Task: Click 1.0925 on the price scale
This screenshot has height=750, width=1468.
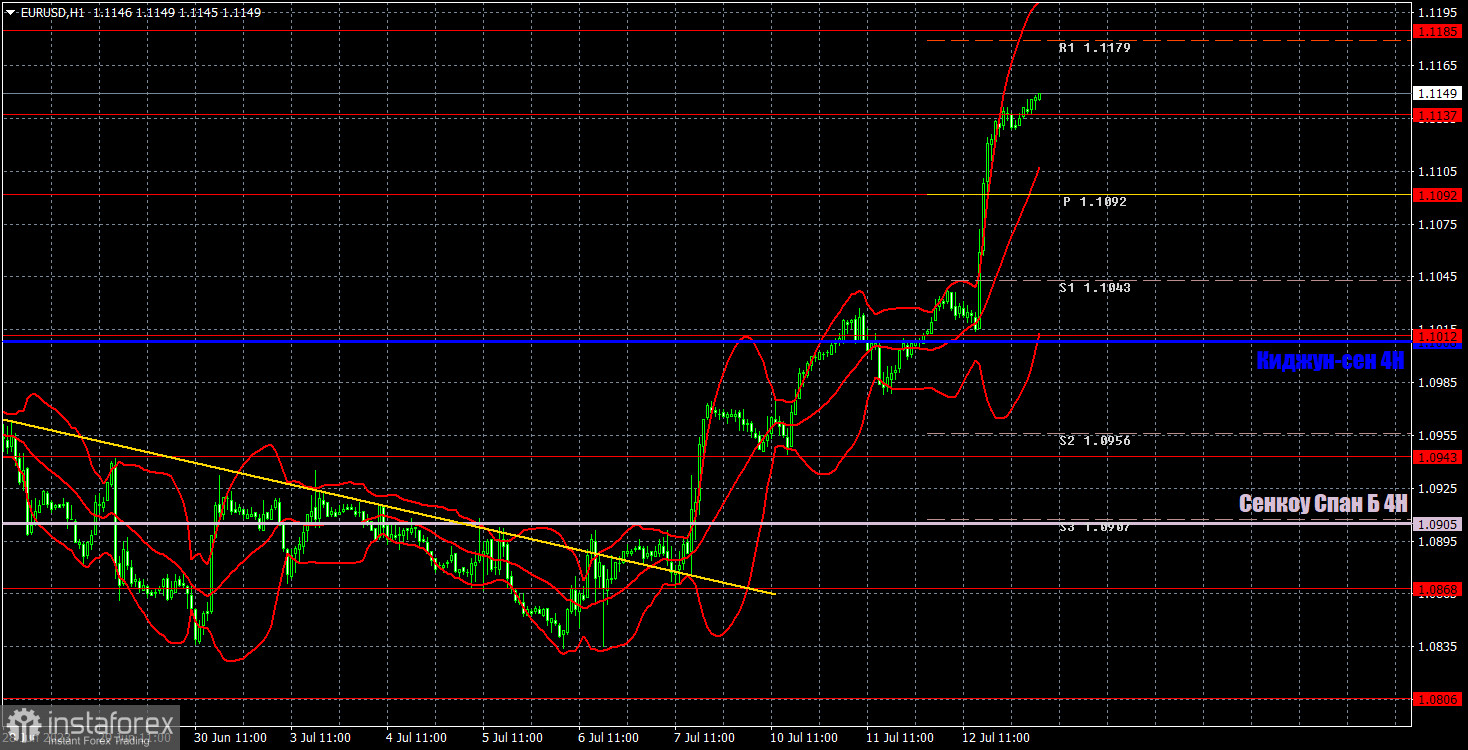Action: pyautogui.click(x=1438, y=489)
